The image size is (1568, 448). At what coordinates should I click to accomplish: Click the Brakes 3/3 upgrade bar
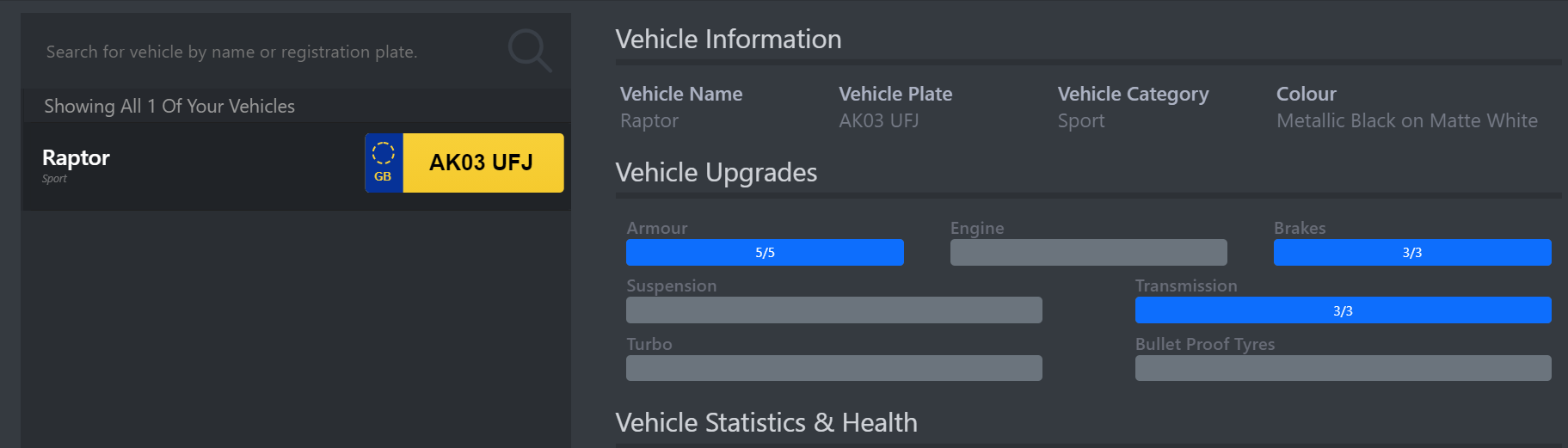click(x=1412, y=252)
